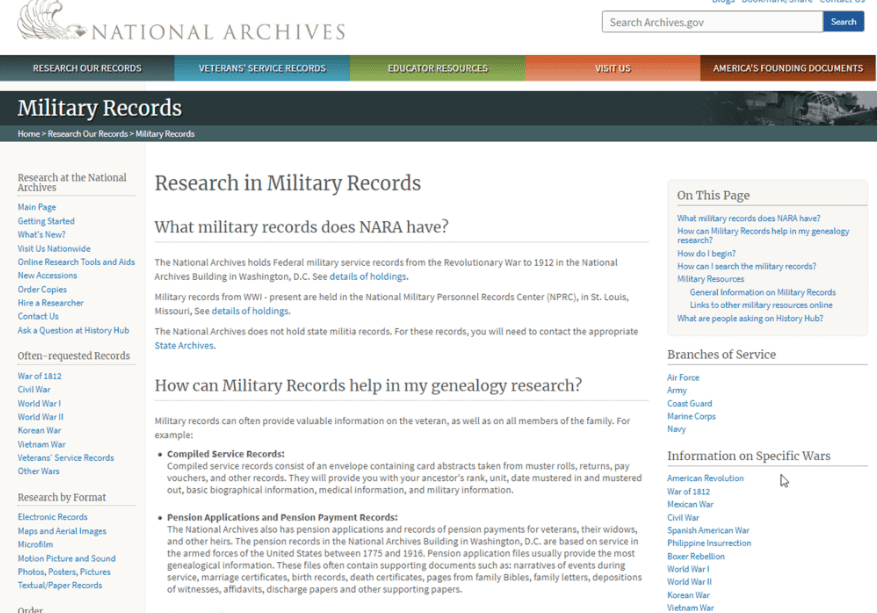Click Research Our Records in the breadcrumb
The image size is (877, 613).
[x=88, y=134]
